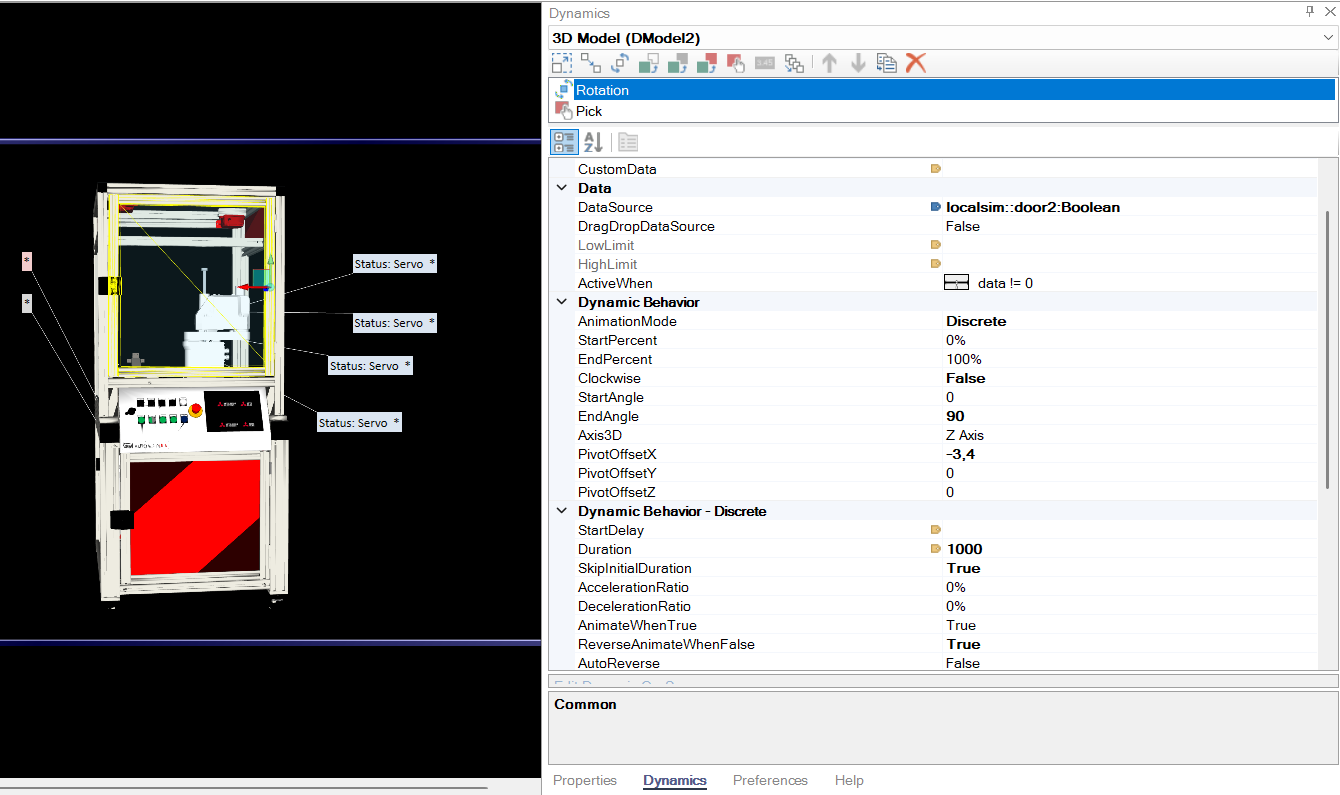Add a Location dynamic via the two-squares-arrow icon
1340x795 pixels.
click(591, 63)
